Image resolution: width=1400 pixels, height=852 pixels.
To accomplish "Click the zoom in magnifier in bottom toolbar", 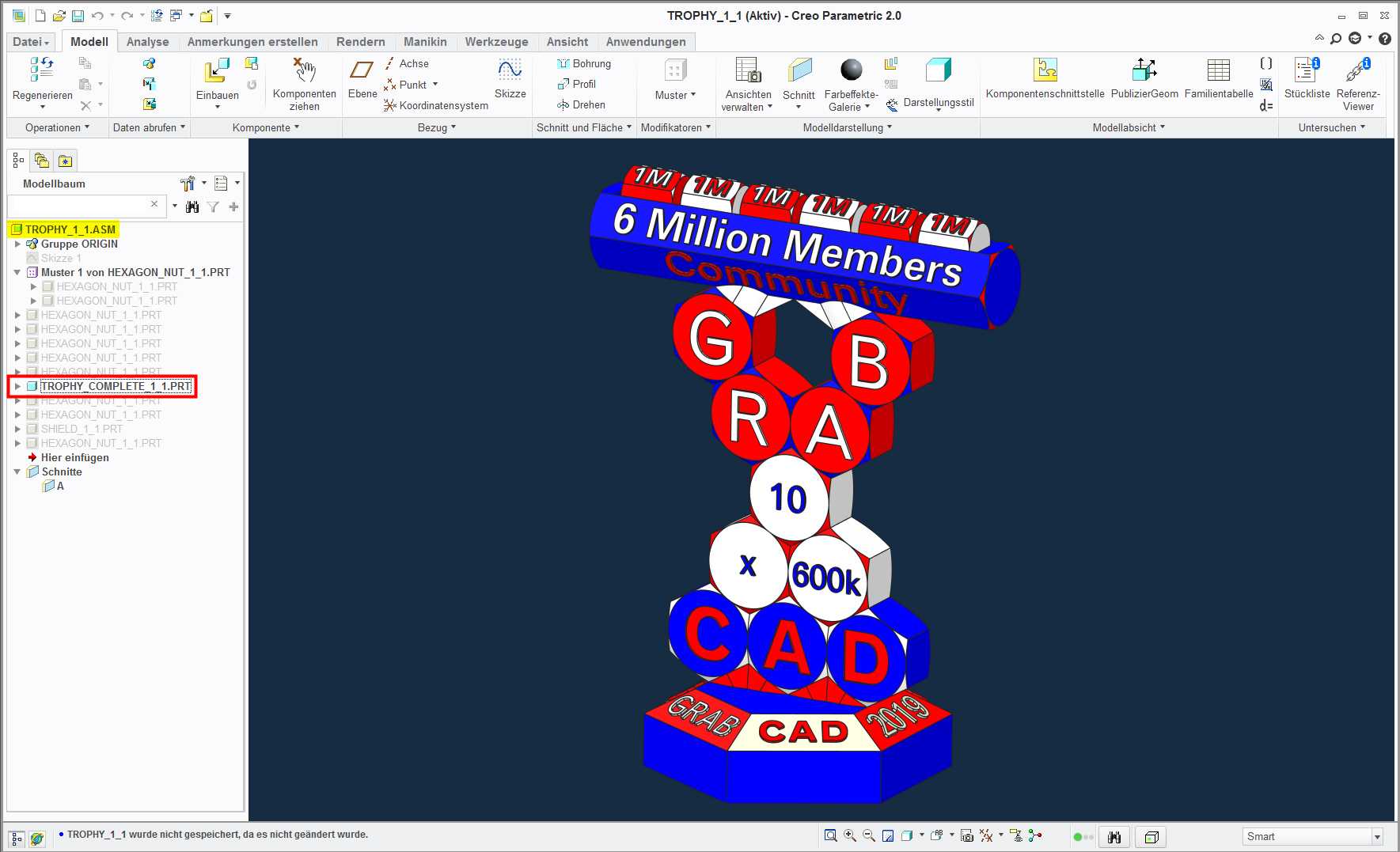I will [850, 835].
